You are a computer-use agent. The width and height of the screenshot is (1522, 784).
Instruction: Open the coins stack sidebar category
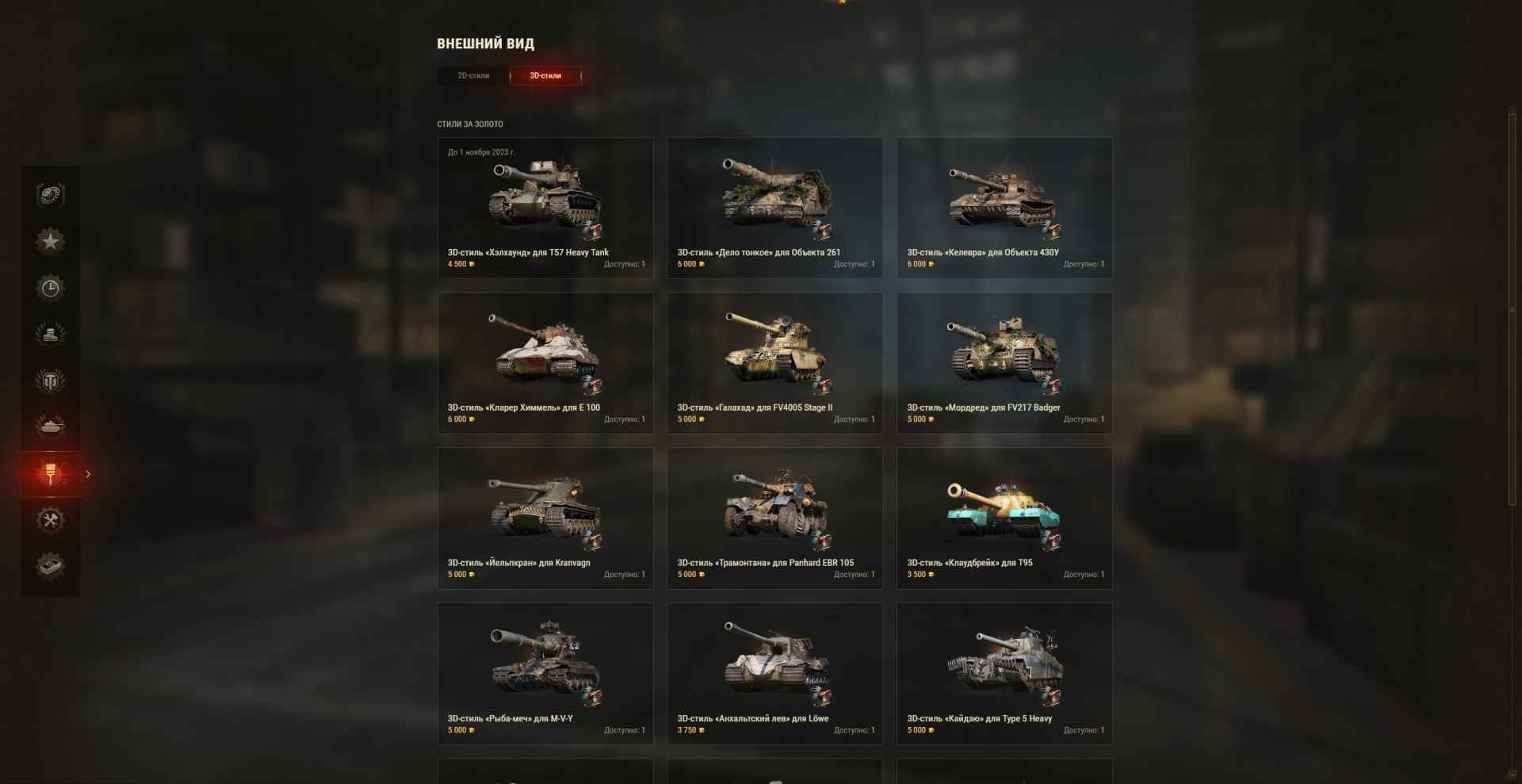(x=51, y=334)
